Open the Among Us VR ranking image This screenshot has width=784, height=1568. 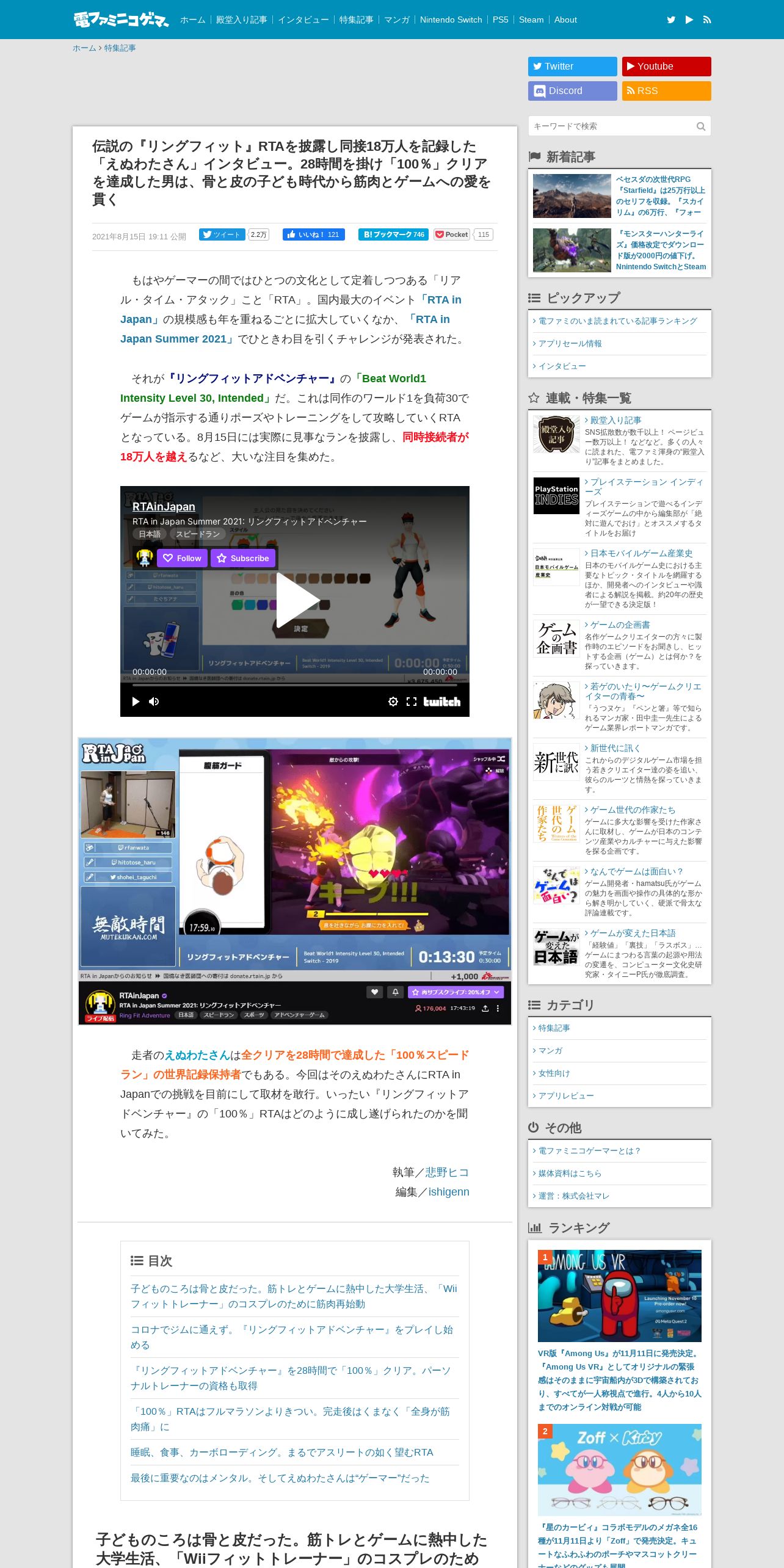pos(620,1296)
